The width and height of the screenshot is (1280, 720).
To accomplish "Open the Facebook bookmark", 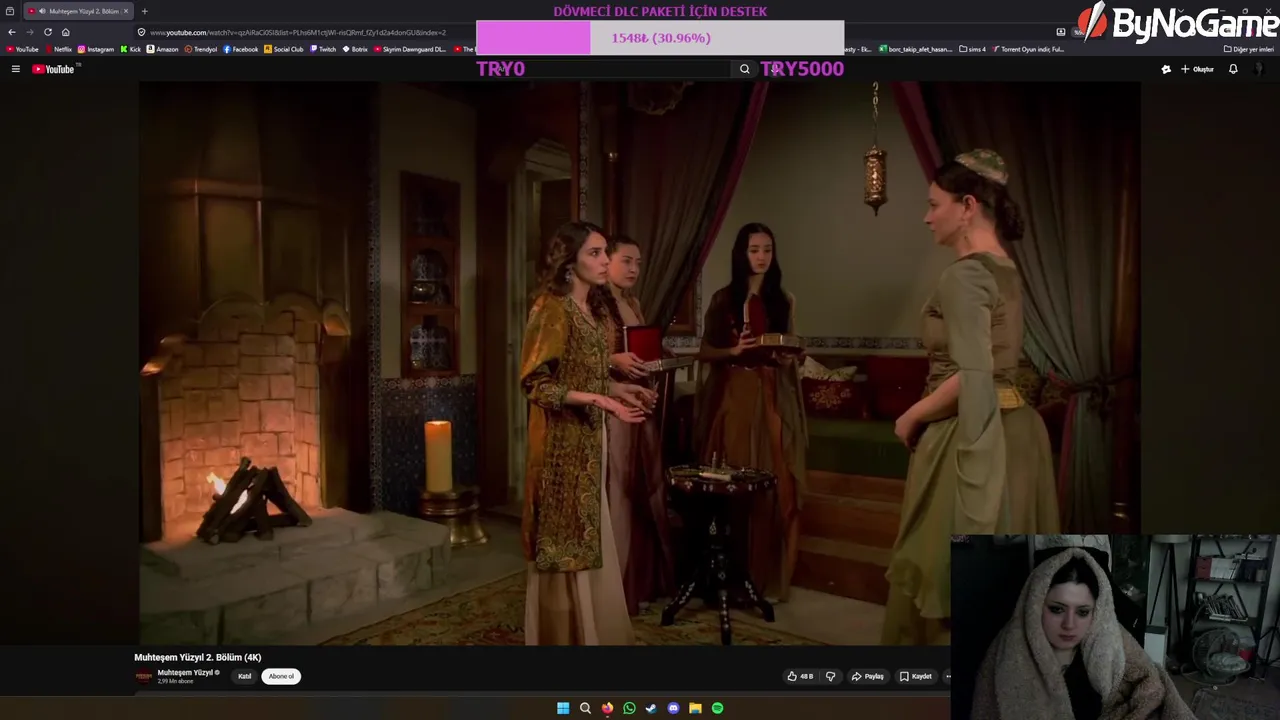I will tap(241, 49).
